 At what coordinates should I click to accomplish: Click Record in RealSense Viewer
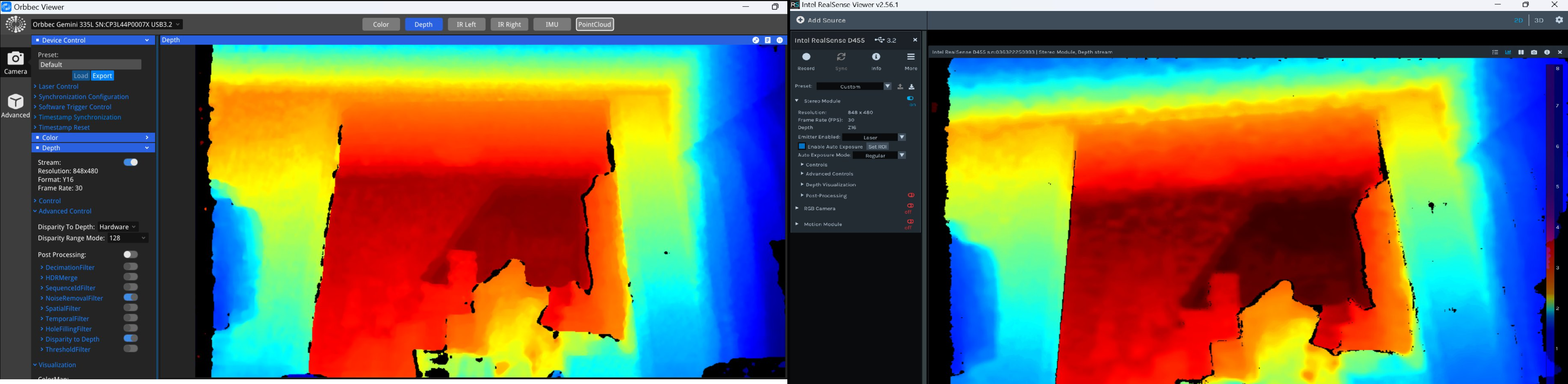point(806,61)
